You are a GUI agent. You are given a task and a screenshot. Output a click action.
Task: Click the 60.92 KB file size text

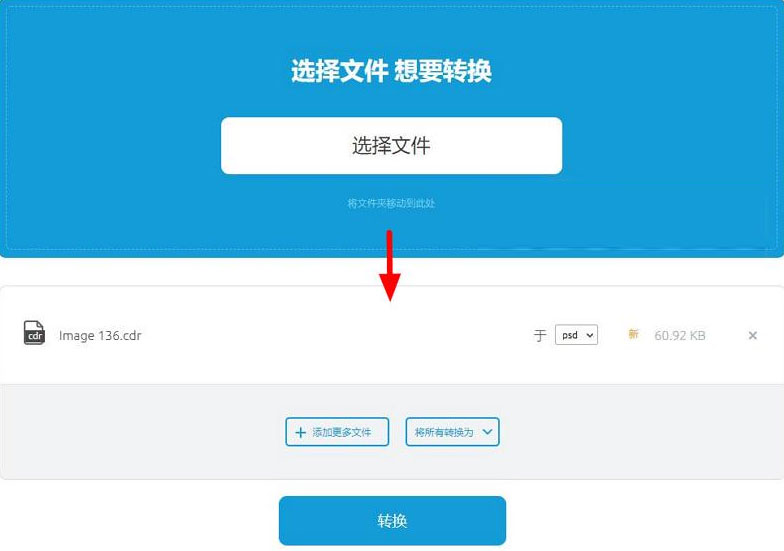point(680,336)
